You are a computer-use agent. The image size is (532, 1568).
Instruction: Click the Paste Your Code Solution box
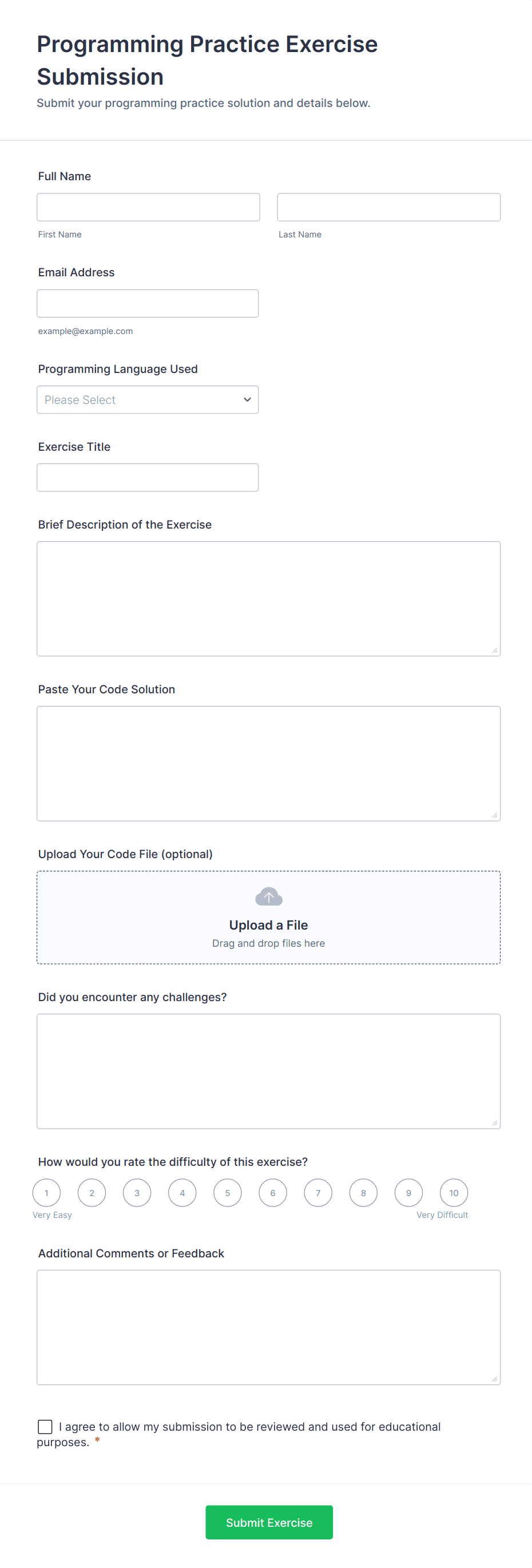(x=268, y=764)
